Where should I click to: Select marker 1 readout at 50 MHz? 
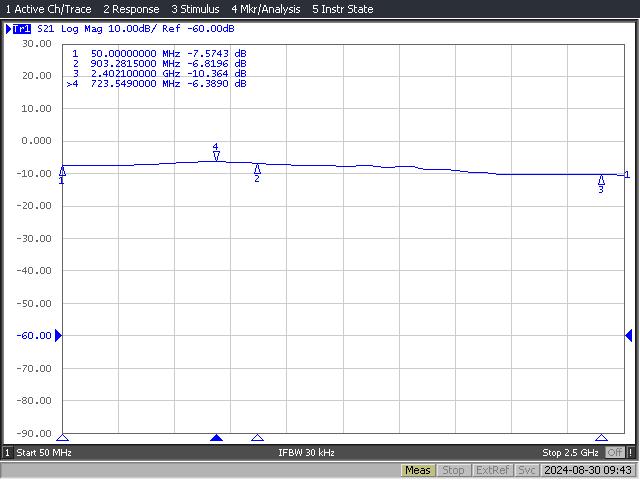coord(159,53)
